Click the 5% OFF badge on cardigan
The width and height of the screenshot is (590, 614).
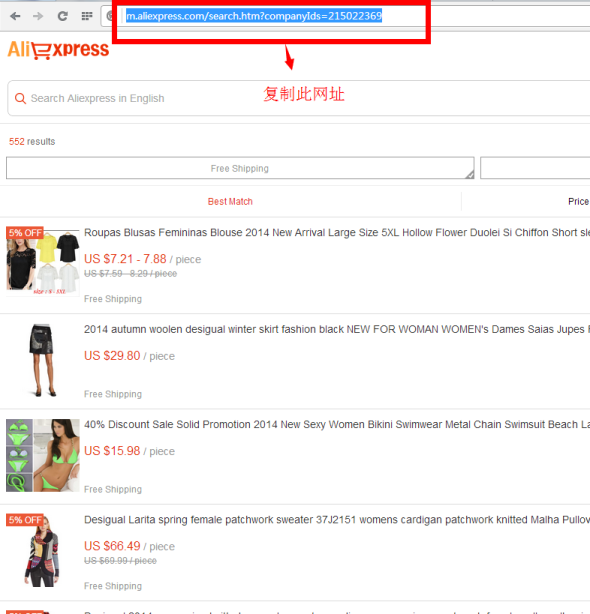[25, 520]
